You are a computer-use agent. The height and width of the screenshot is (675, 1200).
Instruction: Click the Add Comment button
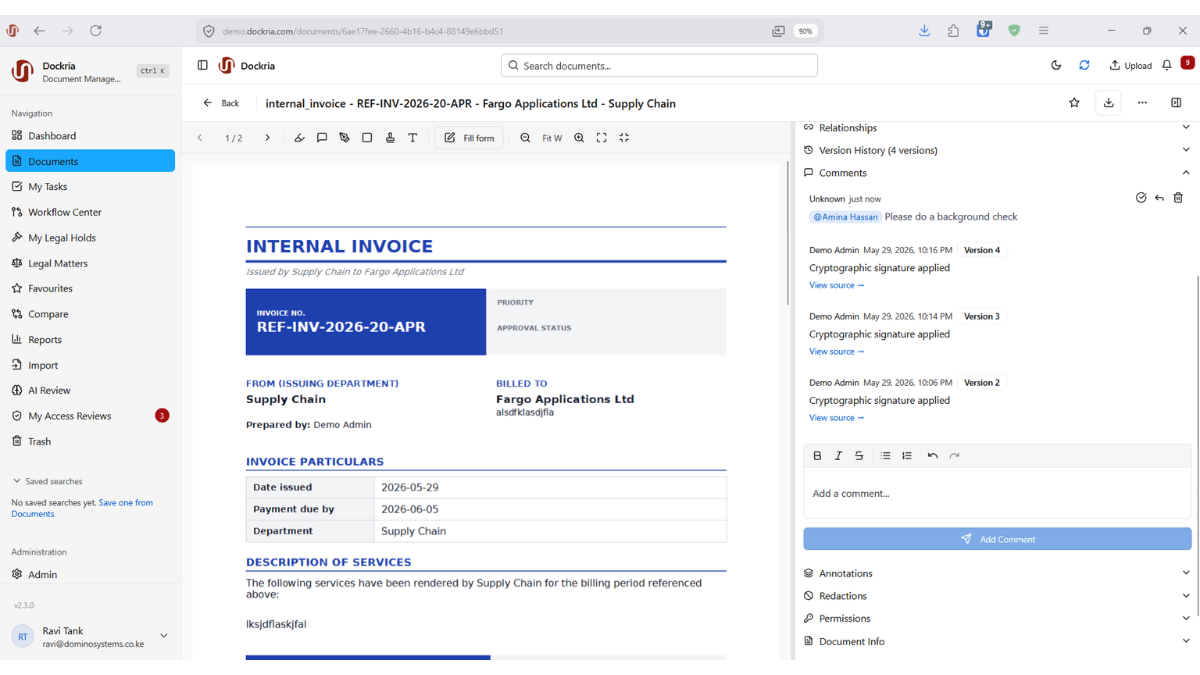point(997,539)
